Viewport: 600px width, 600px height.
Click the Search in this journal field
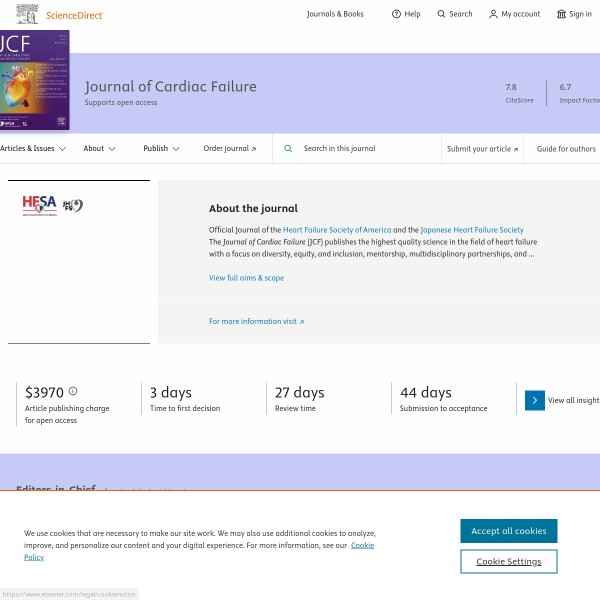tap(365, 148)
